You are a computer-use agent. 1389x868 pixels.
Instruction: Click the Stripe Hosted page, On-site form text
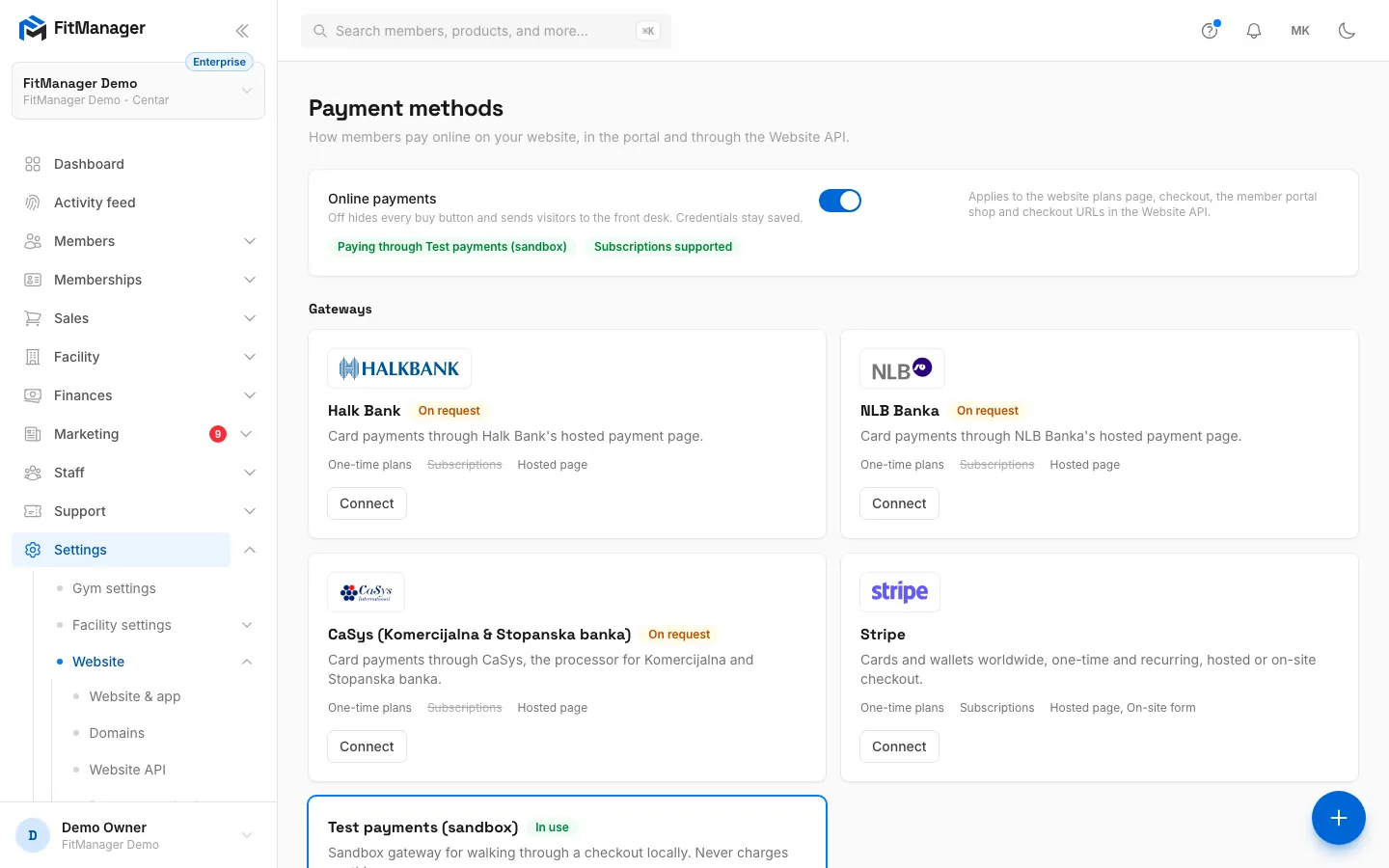coord(1123,708)
